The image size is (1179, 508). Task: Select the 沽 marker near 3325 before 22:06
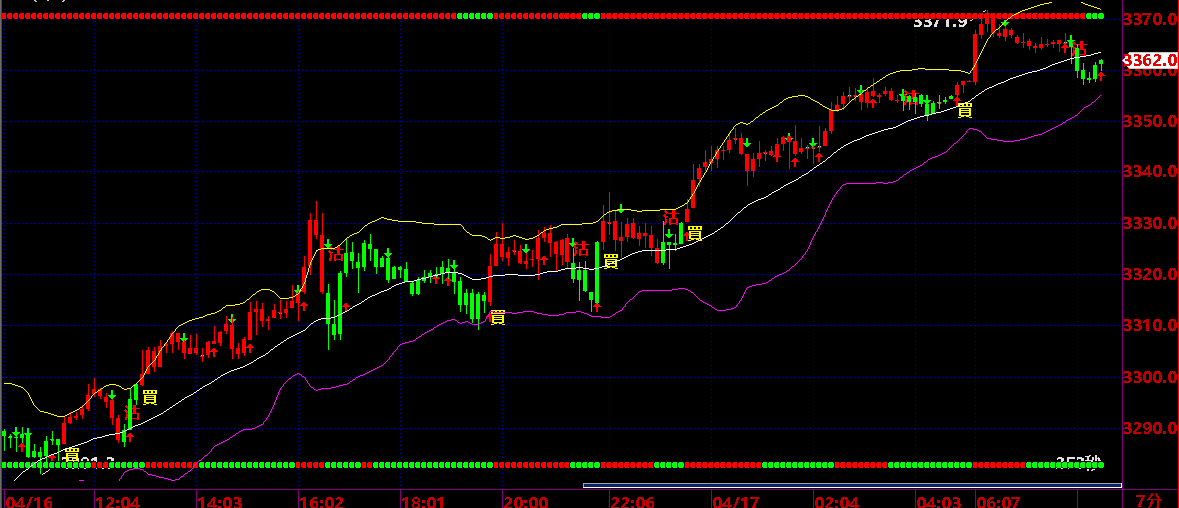(580, 250)
